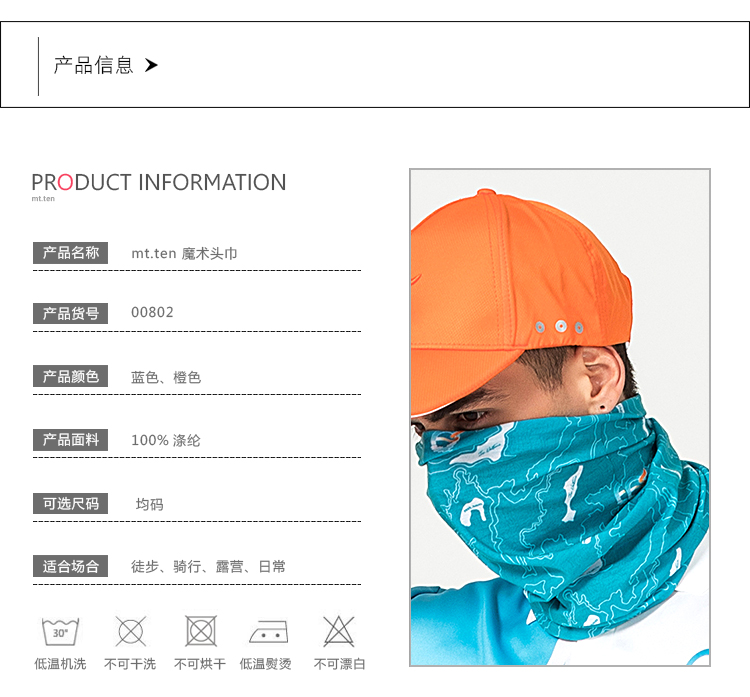Click the product number 00802

(x=152, y=312)
